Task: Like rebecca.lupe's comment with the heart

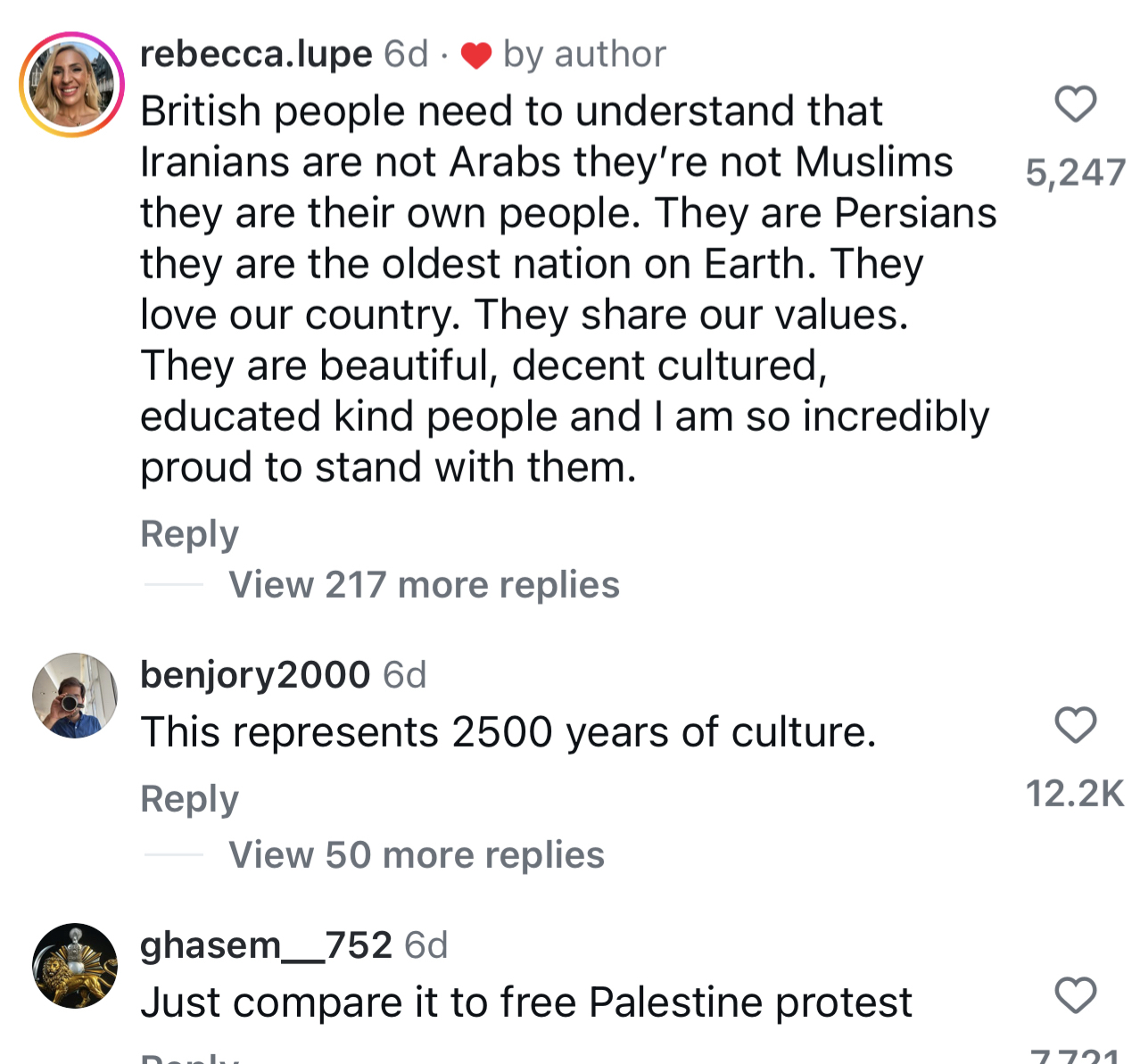Action: 1075,104
